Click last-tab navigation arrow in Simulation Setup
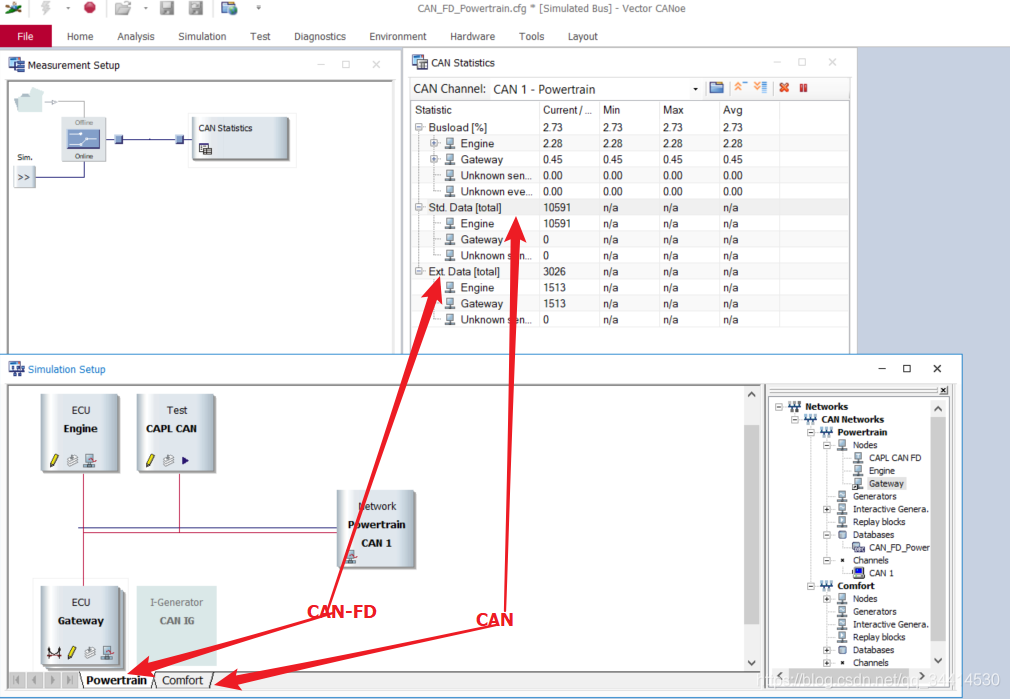The width and height of the screenshot is (1010, 699). (x=69, y=680)
